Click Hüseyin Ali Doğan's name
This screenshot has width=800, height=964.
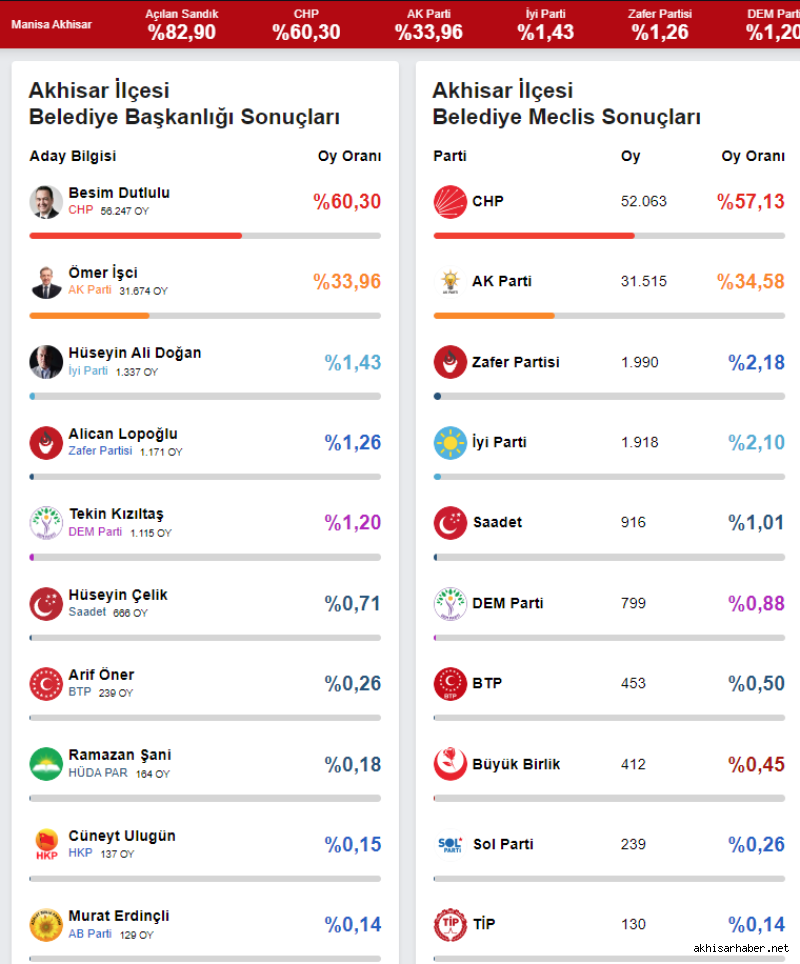click(x=135, y=353)
